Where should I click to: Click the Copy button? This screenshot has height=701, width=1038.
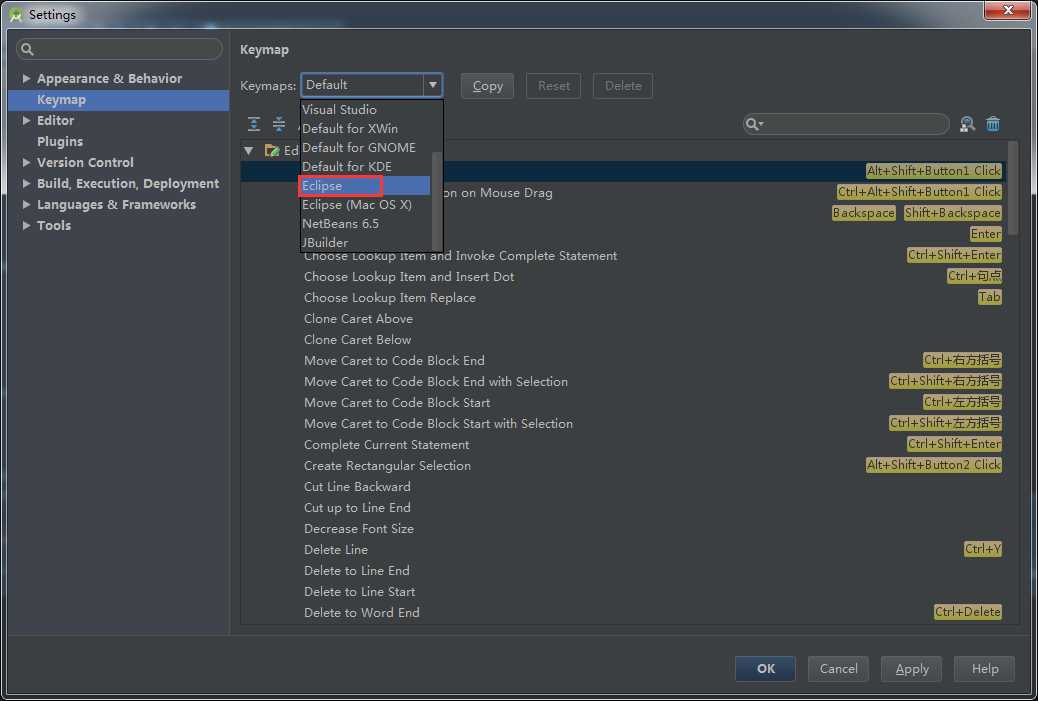(487, 86)
